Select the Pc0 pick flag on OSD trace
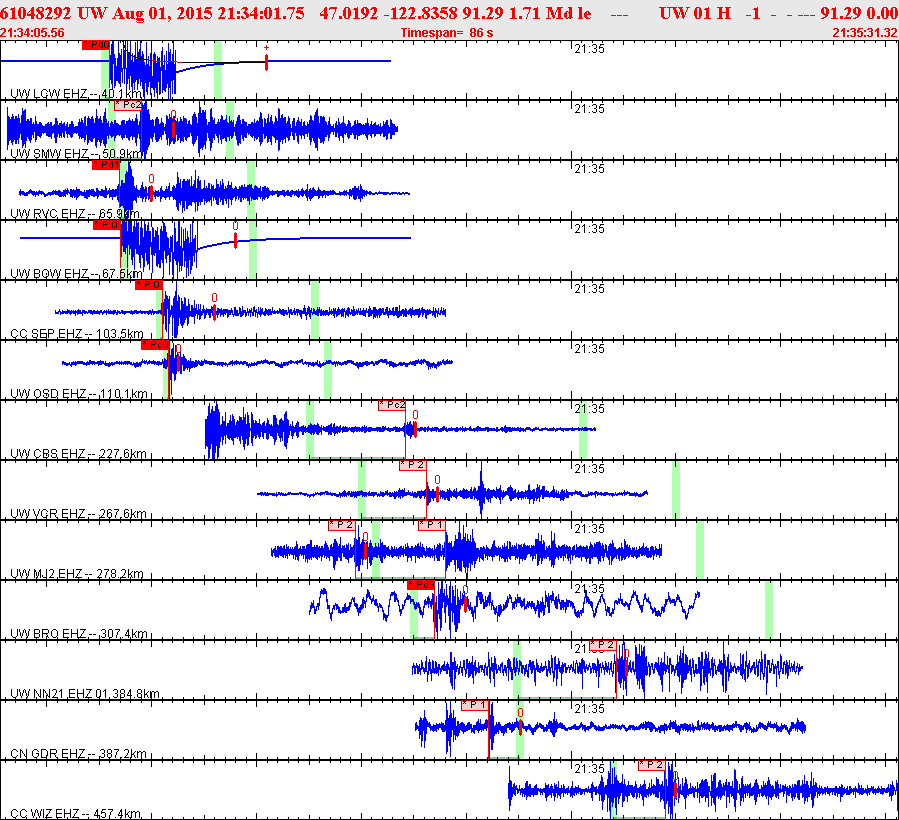The height and width of the screenshot is (820, 899). pos(155,345)
